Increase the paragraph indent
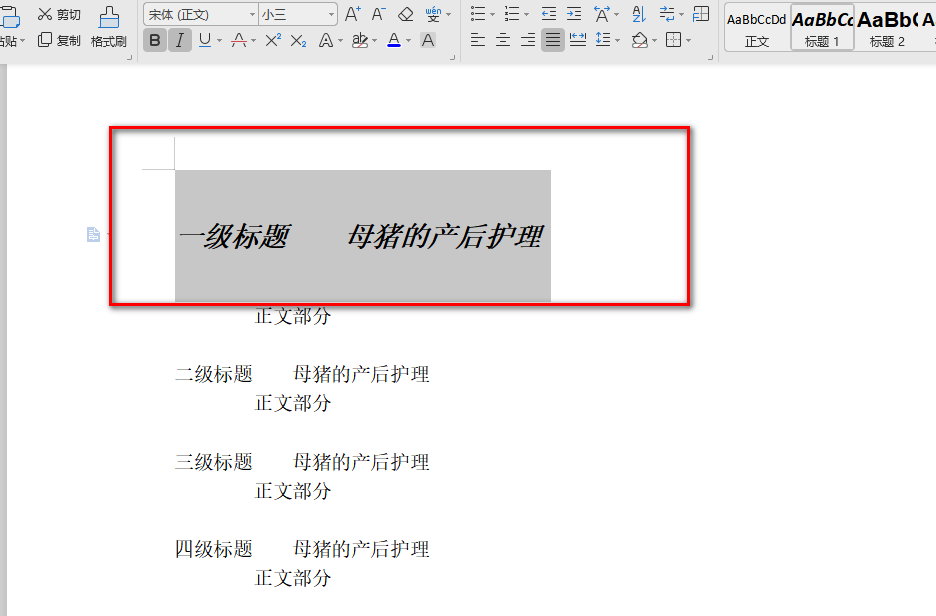Image resolution: width=936 pixels, height=616 pixels. click(x=574, y=14)
